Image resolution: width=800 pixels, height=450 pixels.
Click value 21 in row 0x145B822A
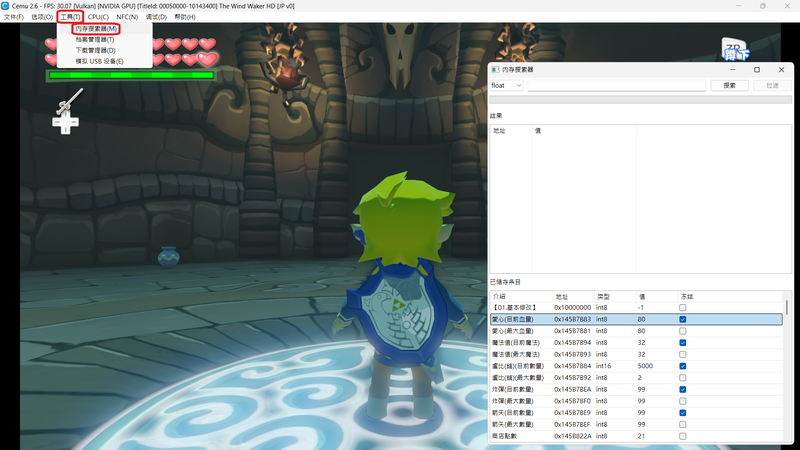click(x=641, y=436)
